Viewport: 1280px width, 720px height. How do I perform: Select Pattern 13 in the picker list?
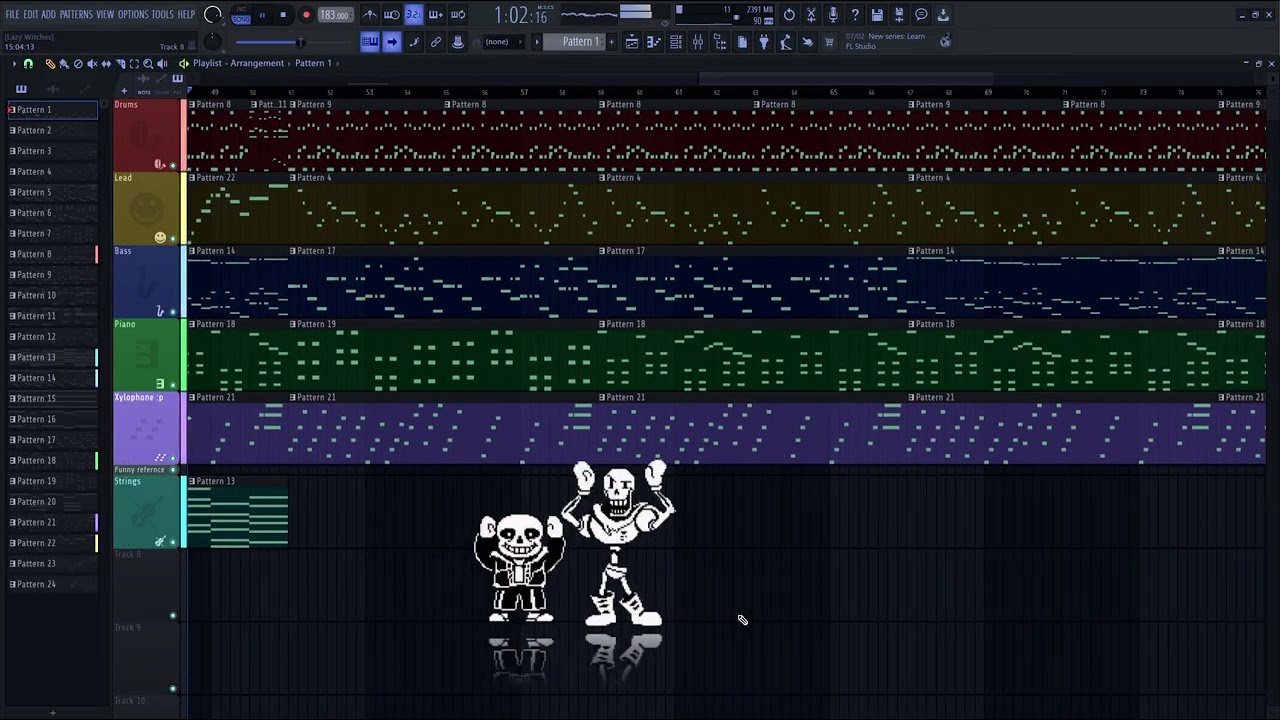click(52, 357)
